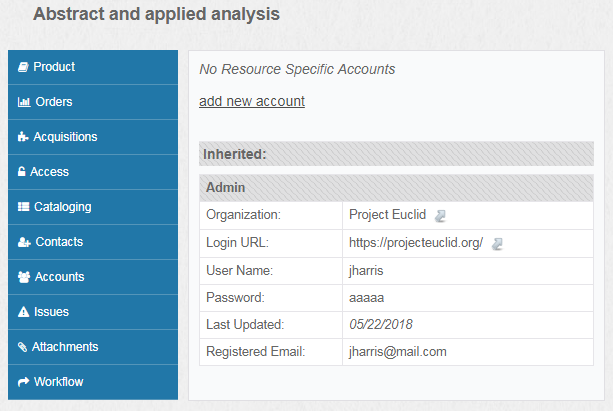Click the User Name: field label

coord(239,271)
